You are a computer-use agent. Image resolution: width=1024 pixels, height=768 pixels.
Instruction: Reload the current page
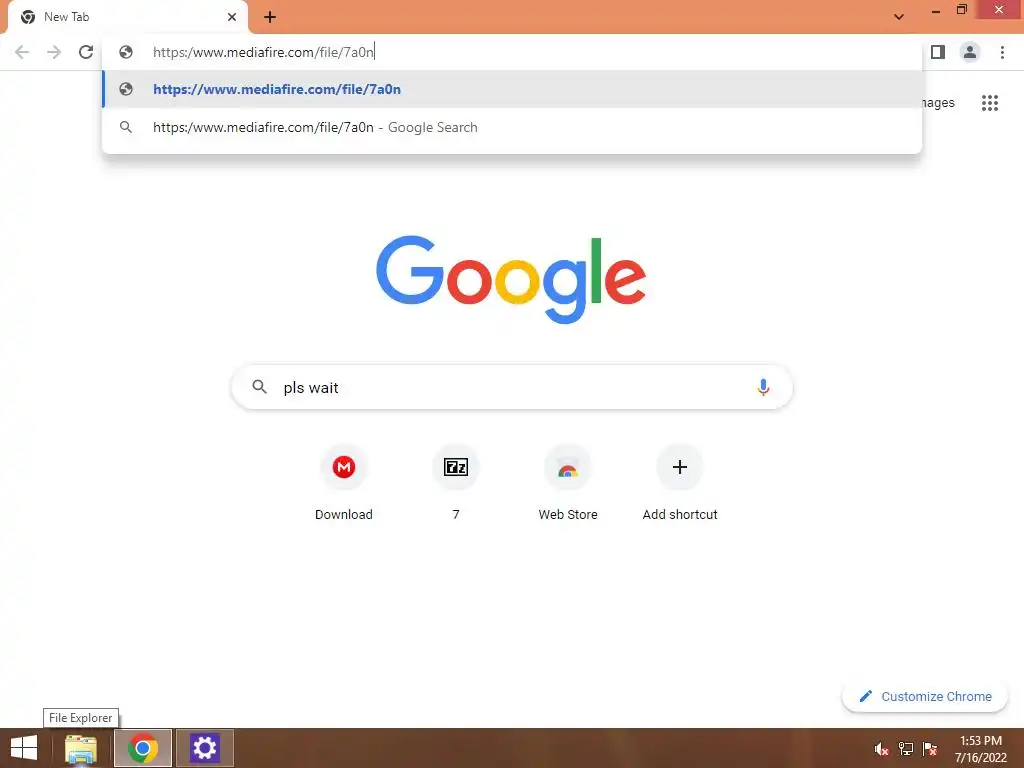86,52
